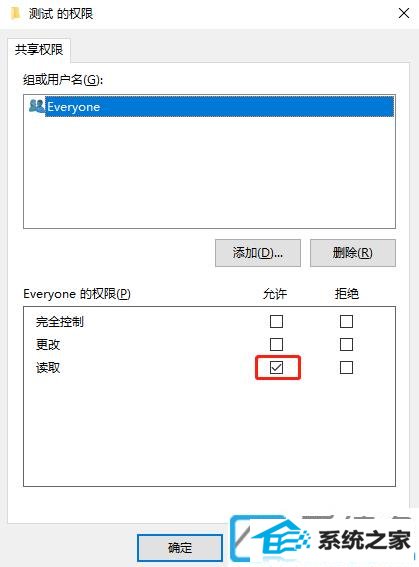Click the 更改 permission label
Viewport: 419px width, 567px height.
tap(48, 345)
